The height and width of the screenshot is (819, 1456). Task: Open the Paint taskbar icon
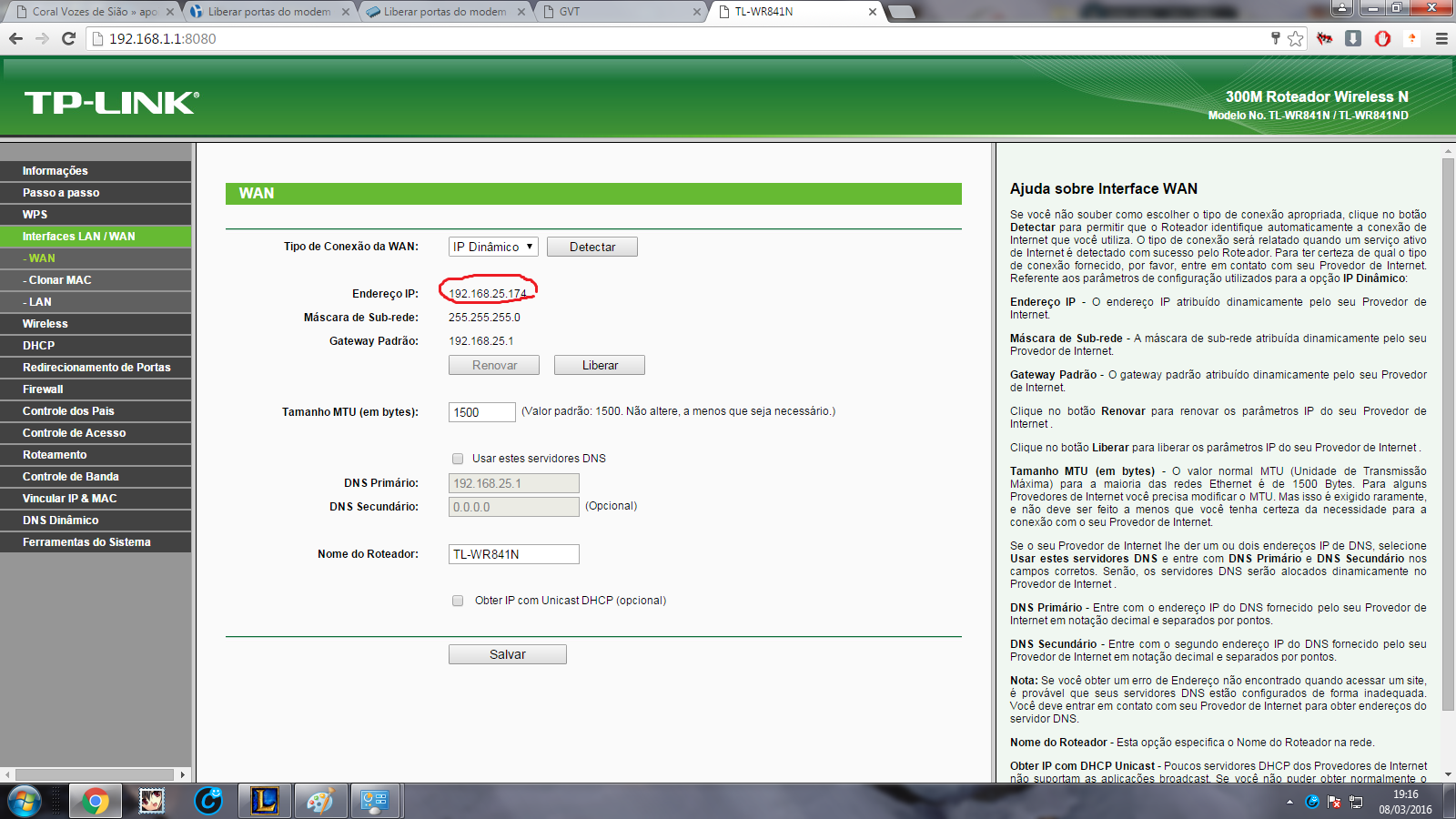(320, 802)
